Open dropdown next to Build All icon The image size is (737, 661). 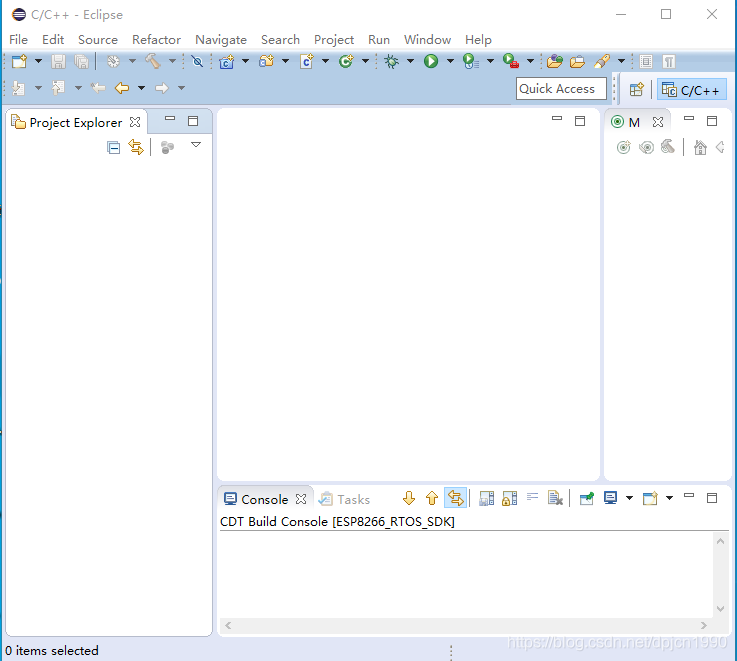(x=133, y=61)
